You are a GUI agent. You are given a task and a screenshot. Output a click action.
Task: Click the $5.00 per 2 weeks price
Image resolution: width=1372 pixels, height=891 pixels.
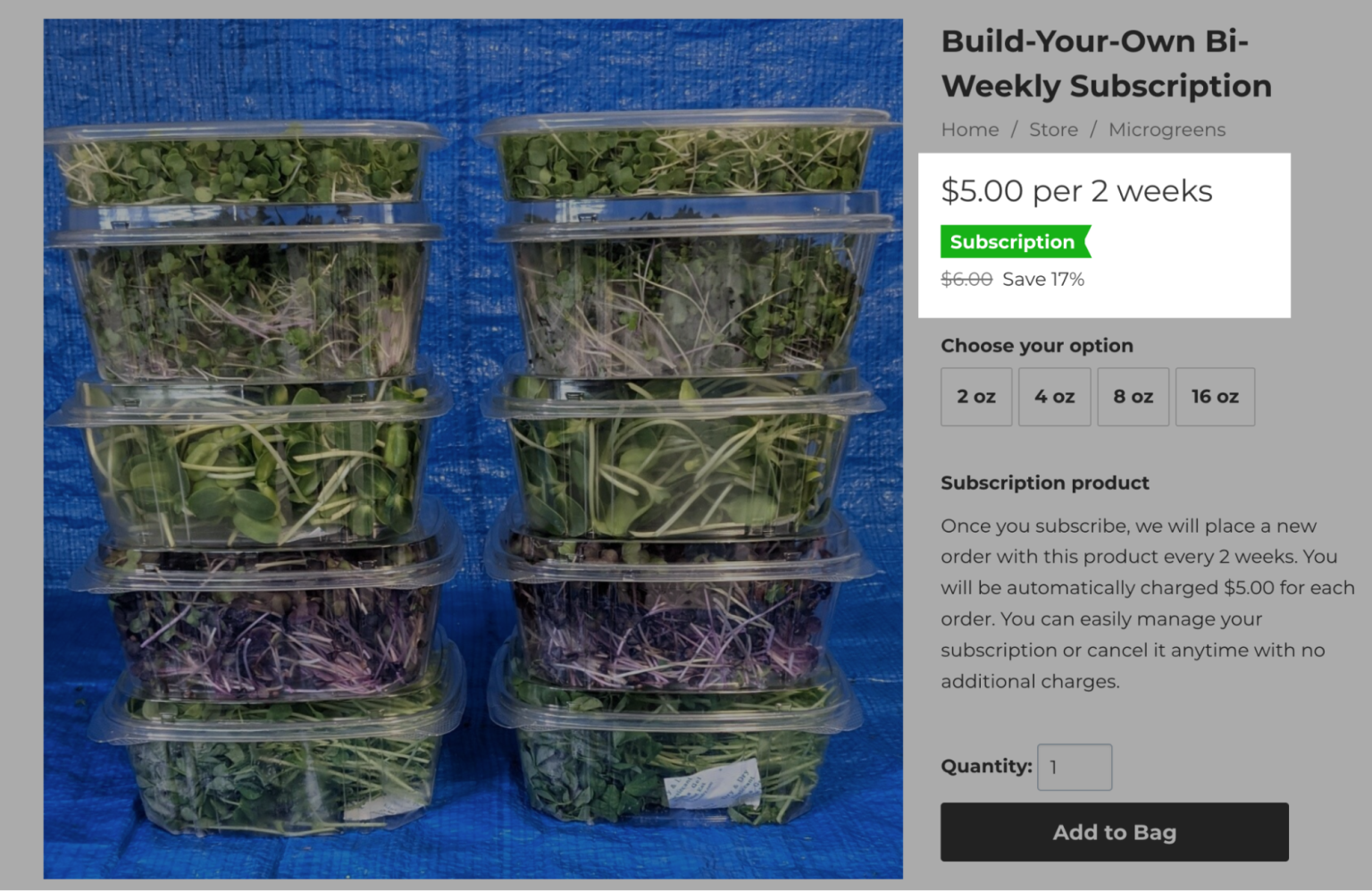(x=1075, y=190)
